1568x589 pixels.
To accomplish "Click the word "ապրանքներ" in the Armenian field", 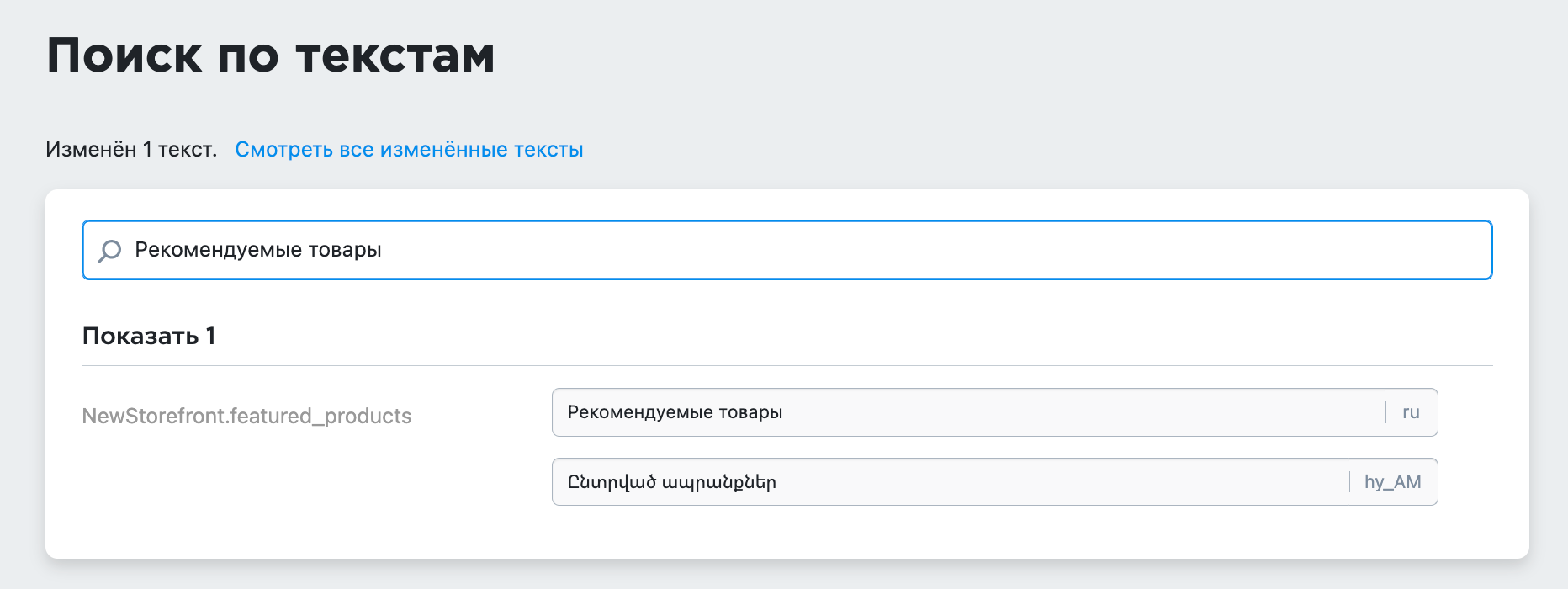I will pyautogui.click(x=719, y=483).
